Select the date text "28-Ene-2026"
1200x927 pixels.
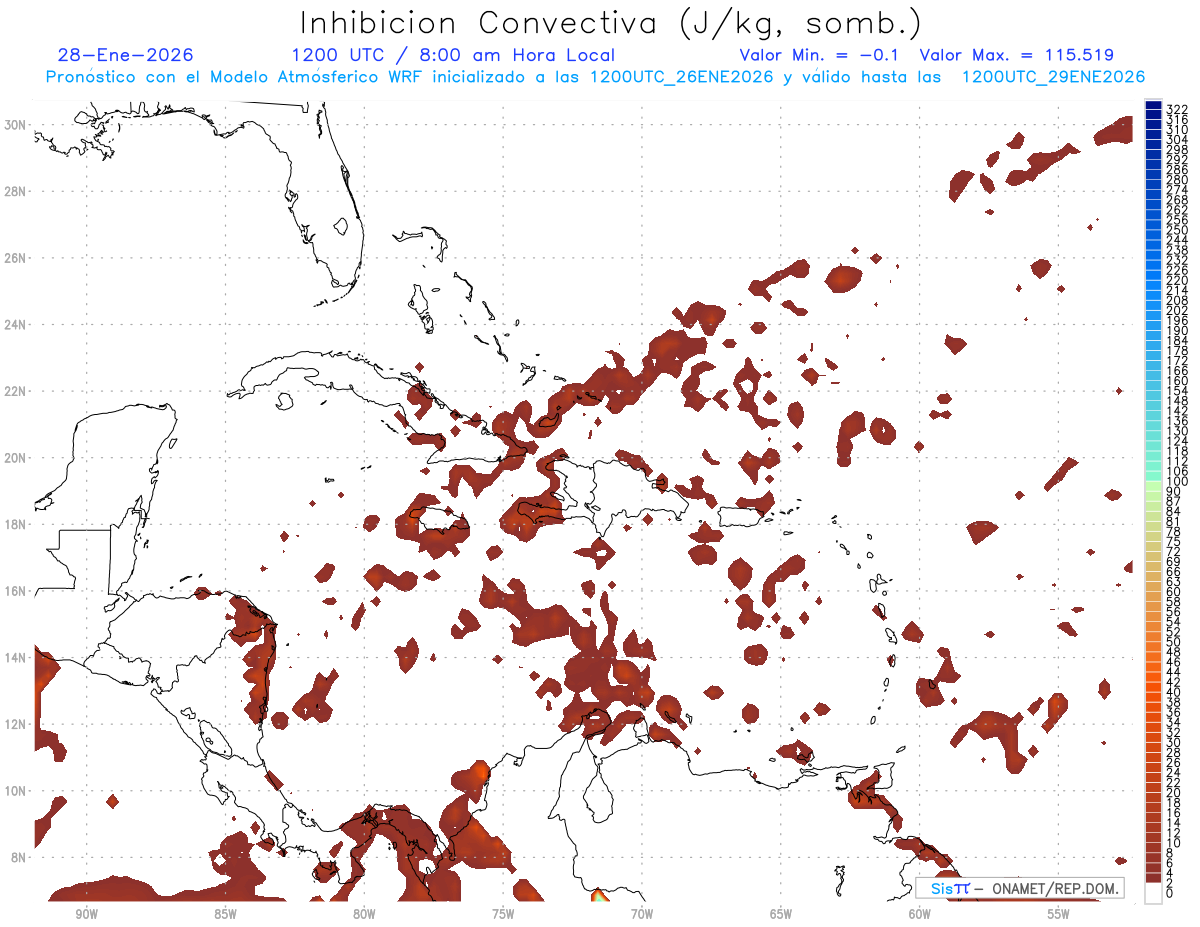126,55
